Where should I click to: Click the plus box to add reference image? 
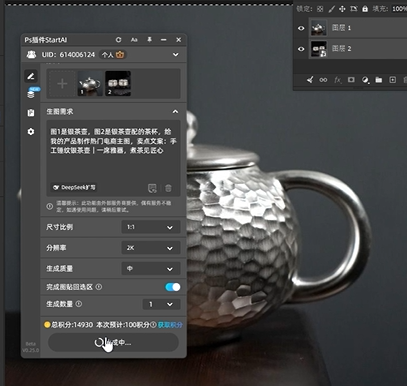pos(62,84)
